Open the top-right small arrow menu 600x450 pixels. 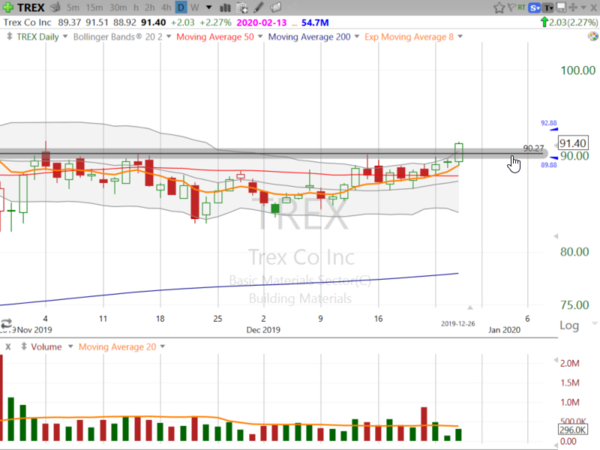click(584, 7)
